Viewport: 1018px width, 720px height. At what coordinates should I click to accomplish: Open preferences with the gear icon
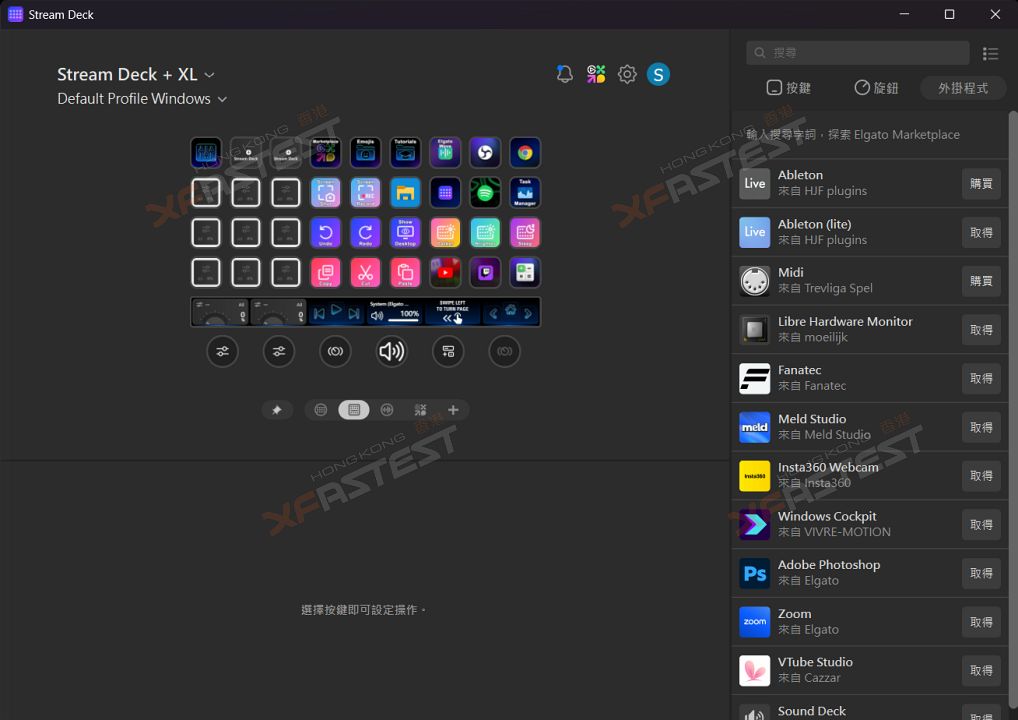tap(627, 74)
